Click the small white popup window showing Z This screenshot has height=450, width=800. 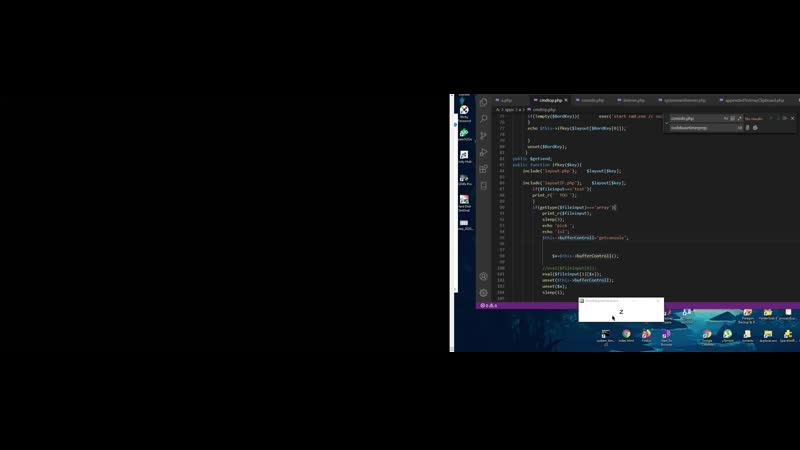click(x=621, y=310)
